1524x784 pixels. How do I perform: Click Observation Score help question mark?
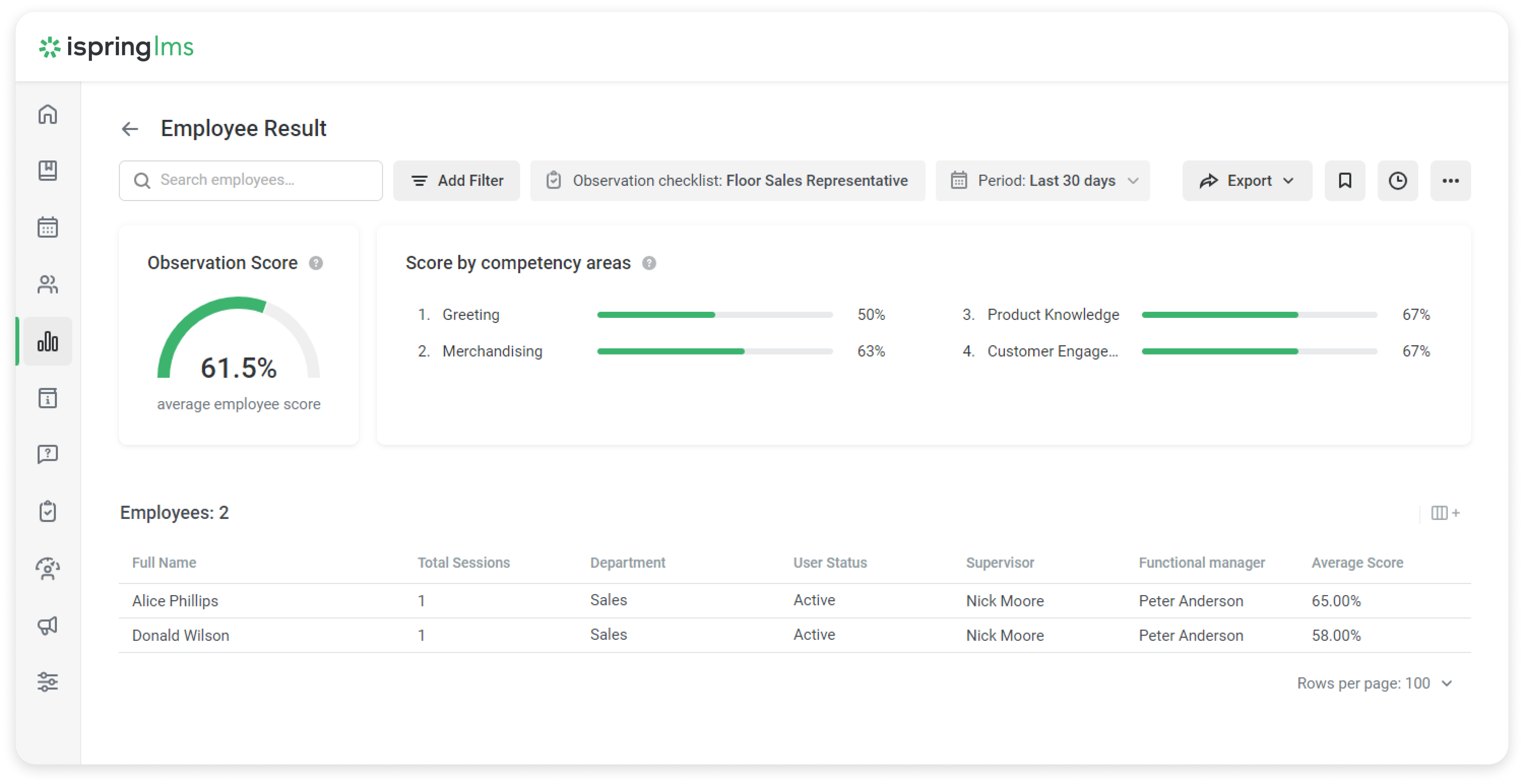(x=316, y=263)
